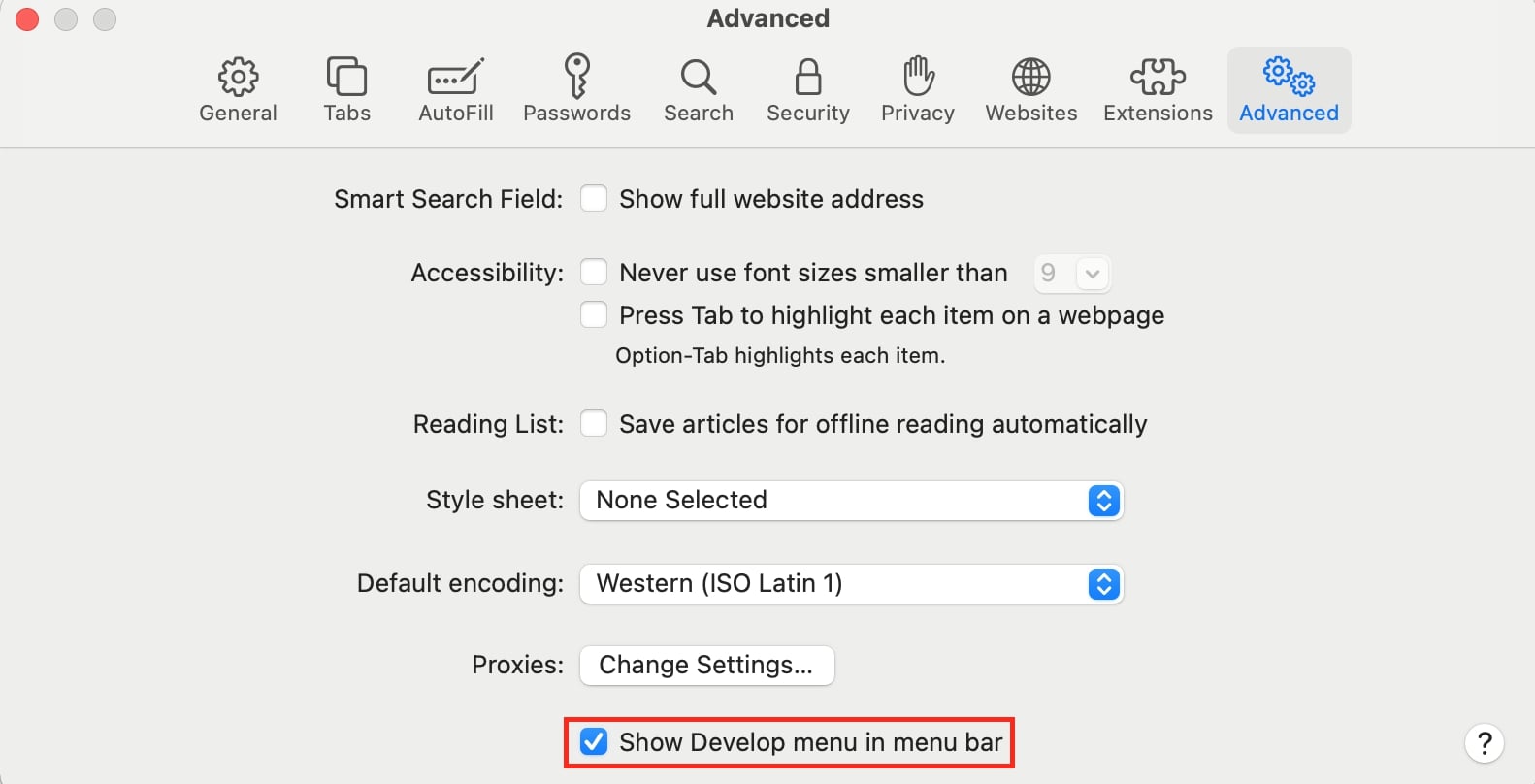Open the General preferences gear icon
Viewport: 1535px width, 784px height.
coord(238,77)
